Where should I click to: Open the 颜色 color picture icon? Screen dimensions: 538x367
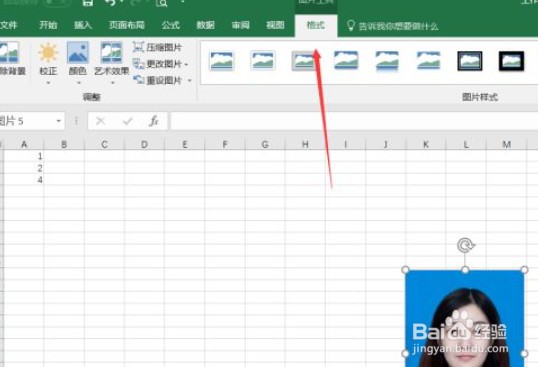[78, 52]
